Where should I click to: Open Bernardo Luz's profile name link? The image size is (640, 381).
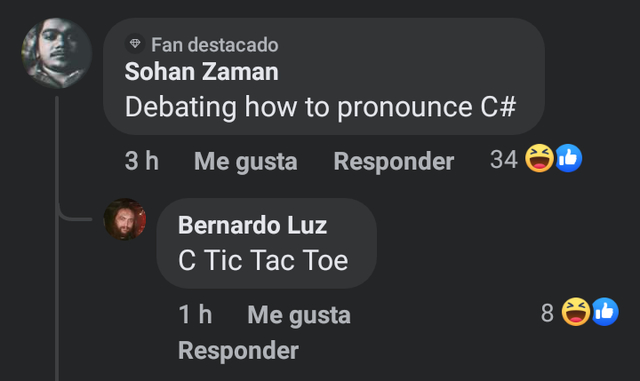click(x=252, y=225)
